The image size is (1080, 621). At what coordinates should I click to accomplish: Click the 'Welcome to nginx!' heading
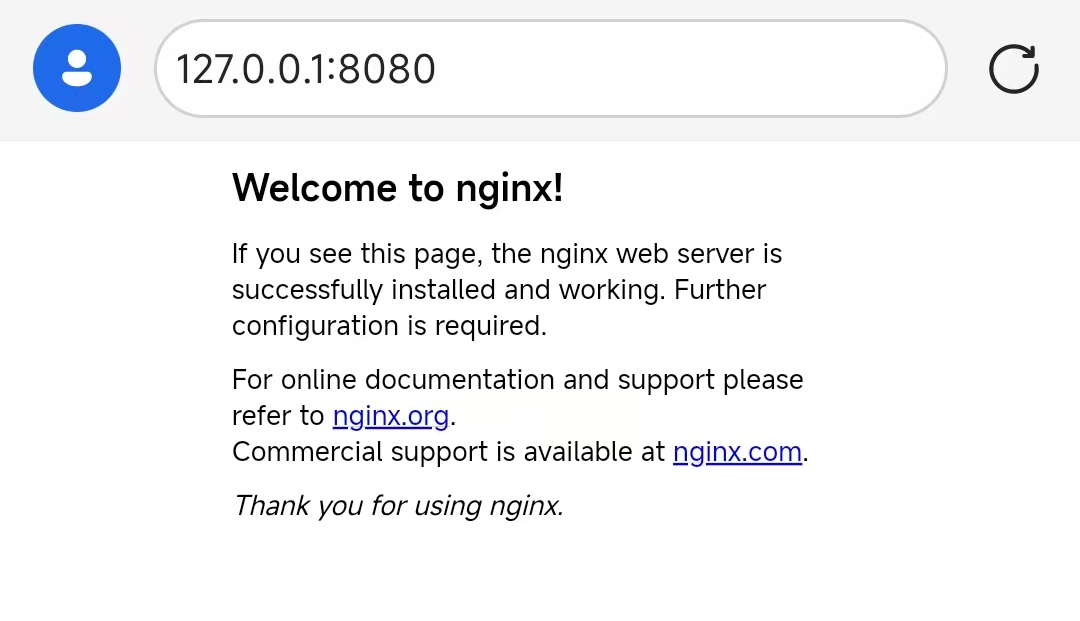pos(397,188)
